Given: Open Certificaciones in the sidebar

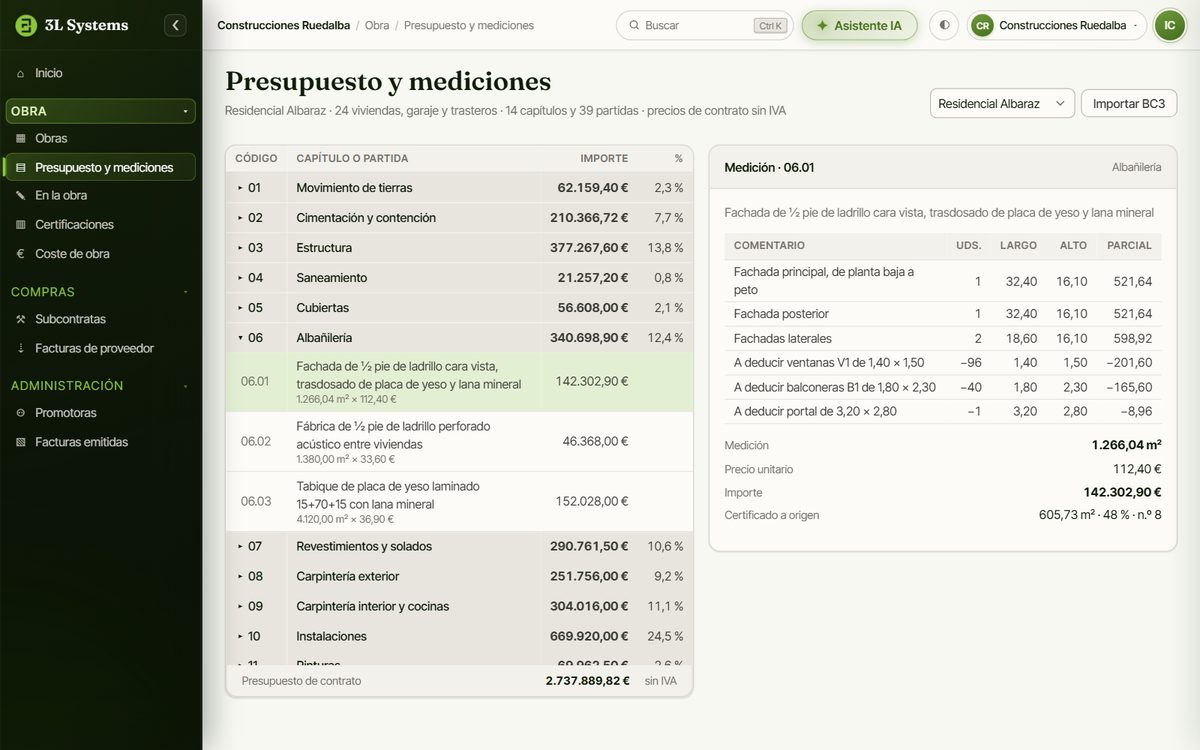Looking at the screenshot, I should point(100,225).
